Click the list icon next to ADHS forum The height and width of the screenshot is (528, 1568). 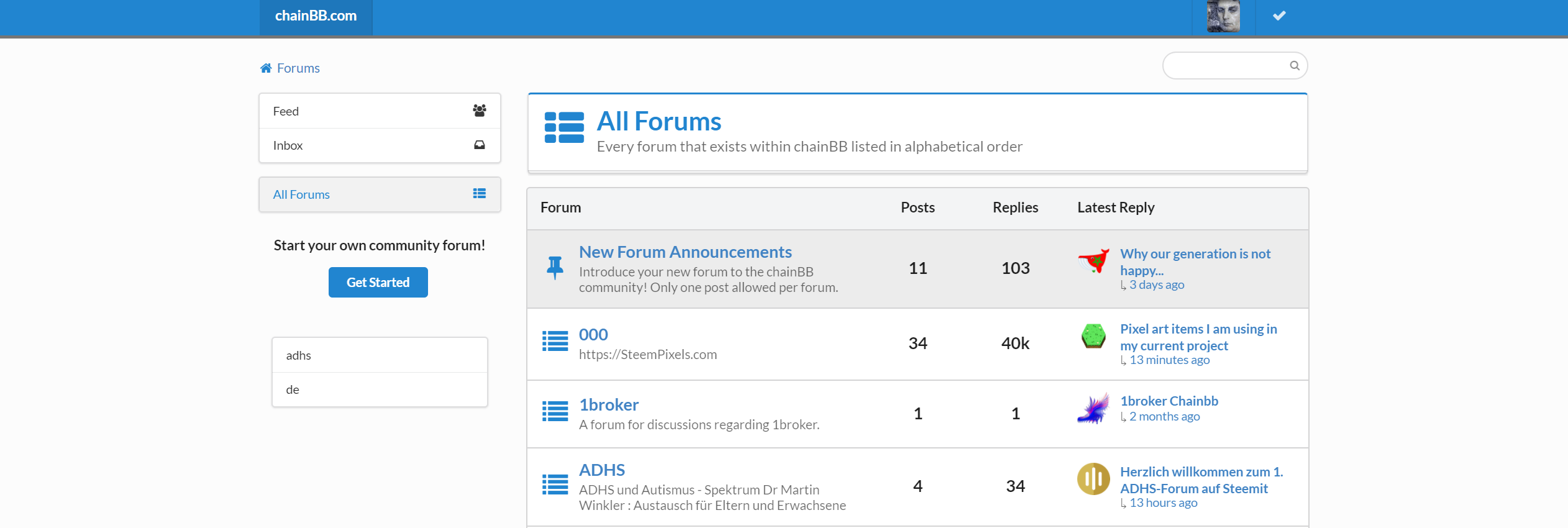point(555,485)
